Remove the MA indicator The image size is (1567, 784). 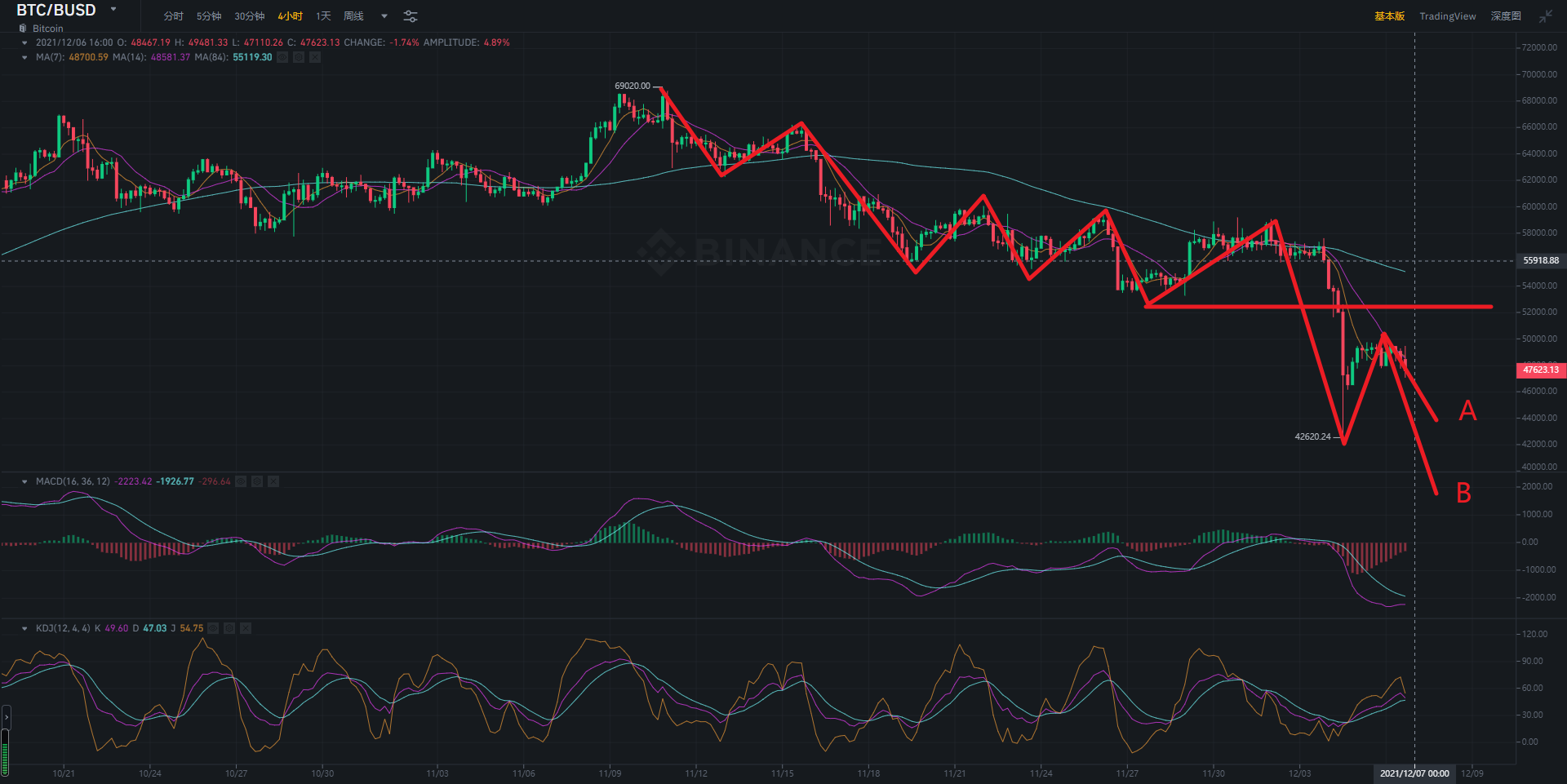315,57
